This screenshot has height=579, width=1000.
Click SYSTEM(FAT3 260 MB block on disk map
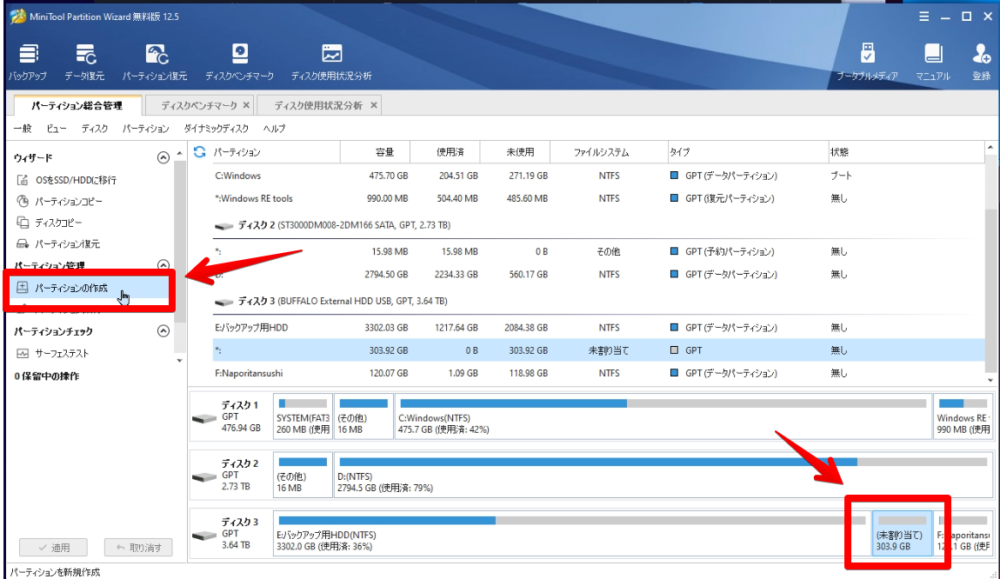pos(303,416)
